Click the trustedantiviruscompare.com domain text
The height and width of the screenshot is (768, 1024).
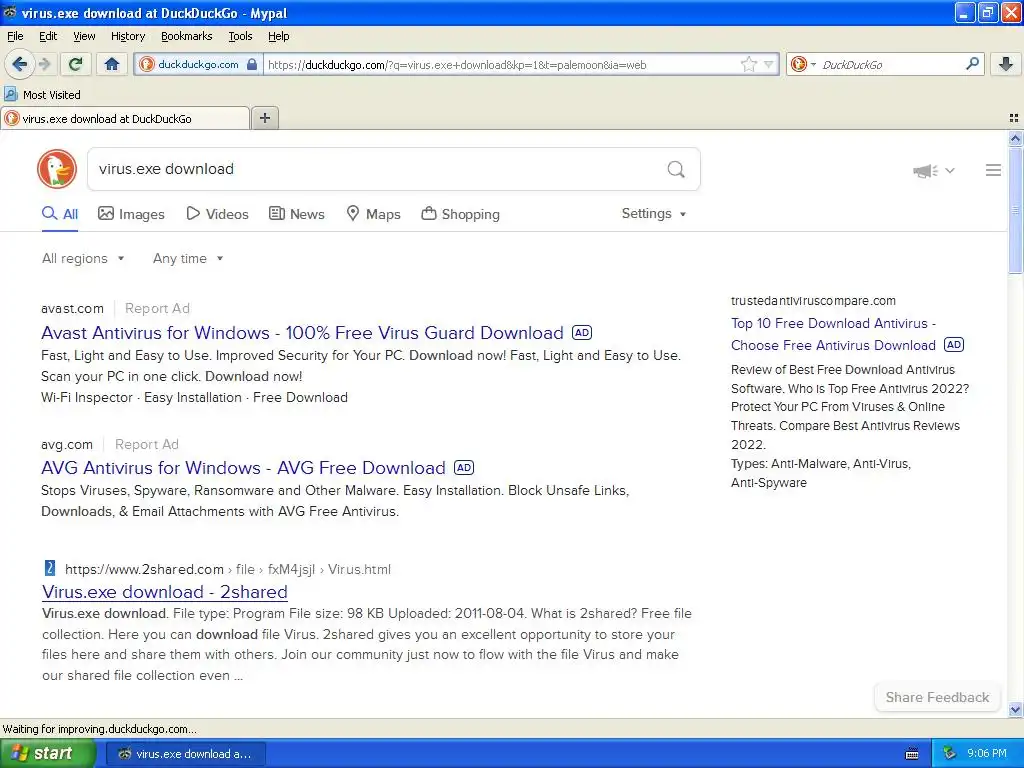click(x=813, y=301)
